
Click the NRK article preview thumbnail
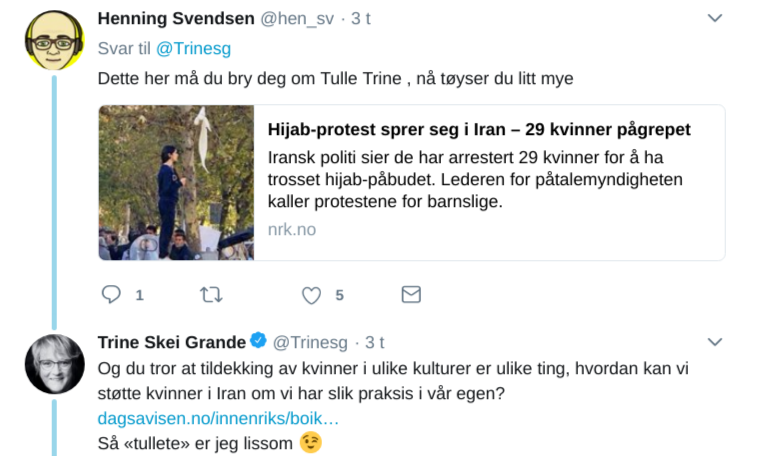click(176, 183)
